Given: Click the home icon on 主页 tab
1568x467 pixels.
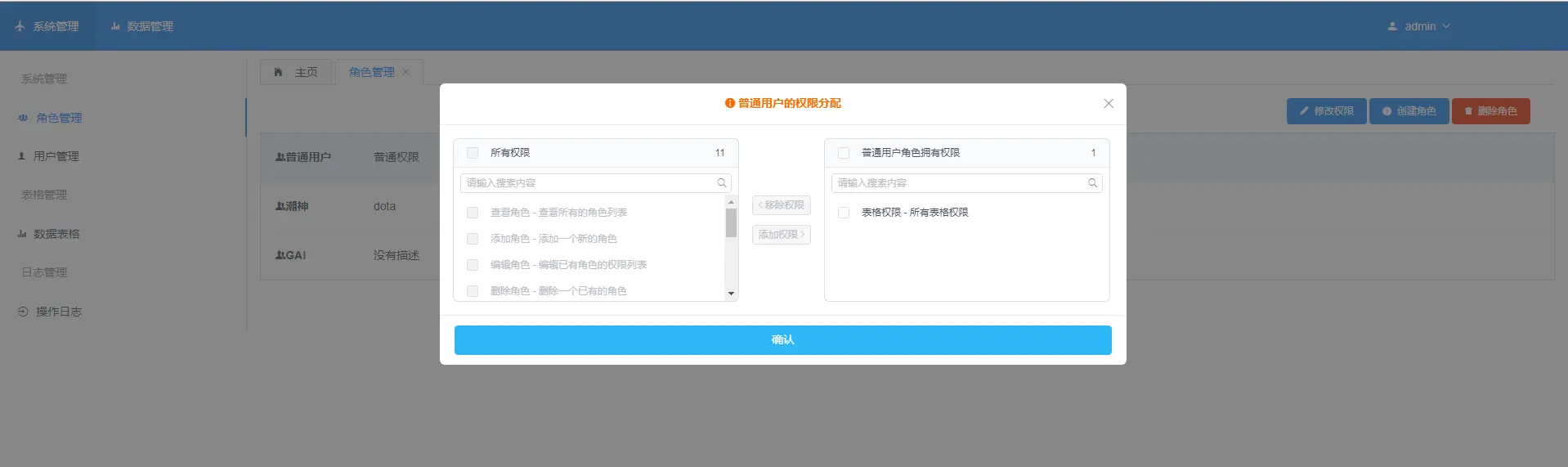Looking at the screenshot, I should [278, 72].
